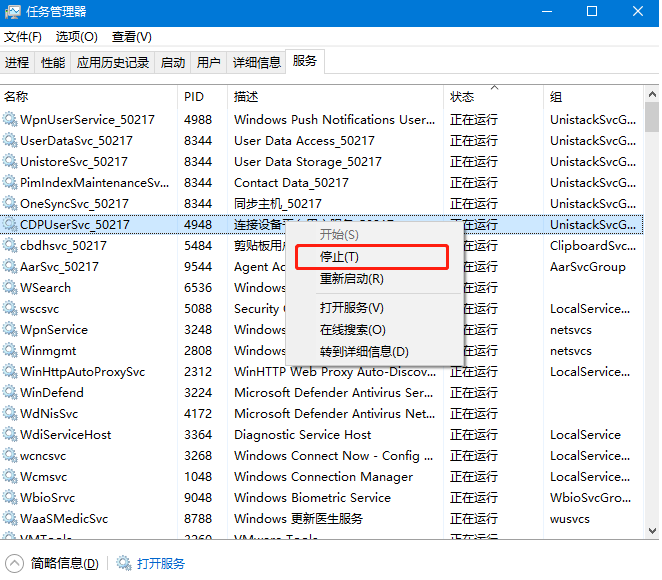662x580 pixels.
Task: Select 重新启动(R) from the context menu
Action: (351, 279)
